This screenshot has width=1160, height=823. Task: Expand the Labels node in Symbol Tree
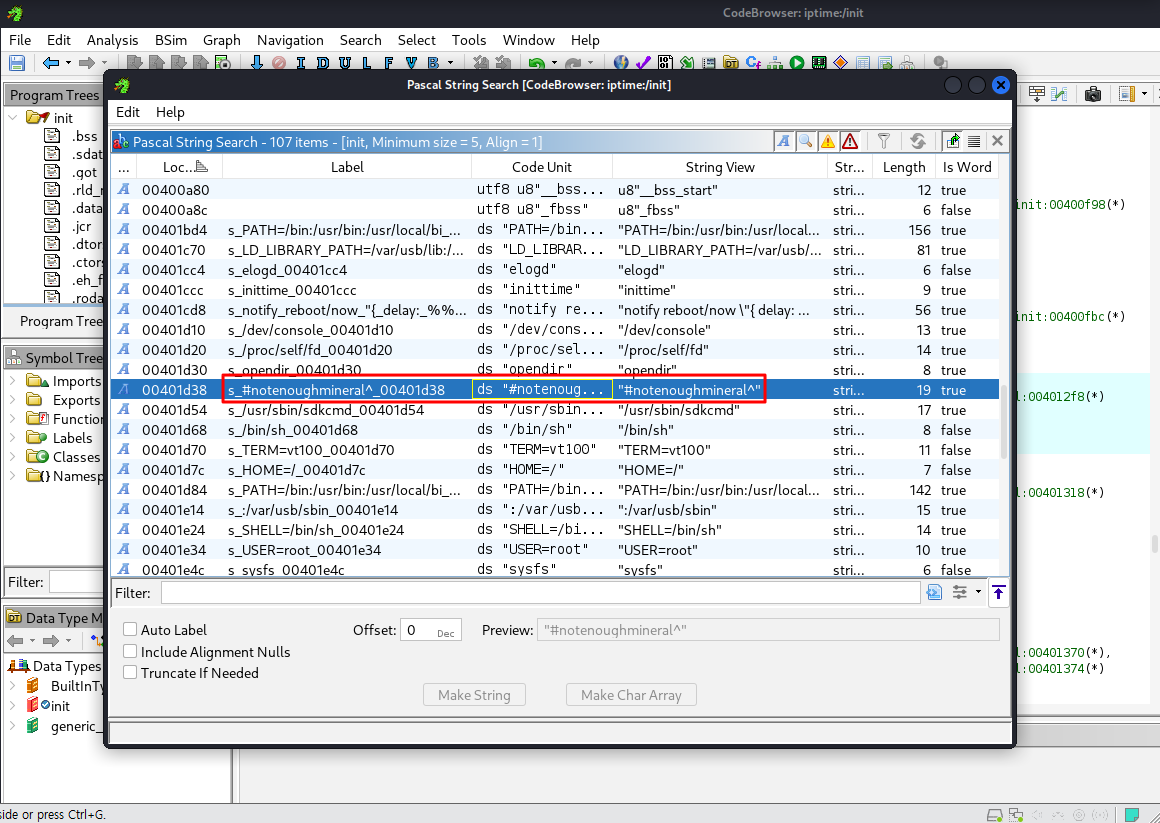13,437
